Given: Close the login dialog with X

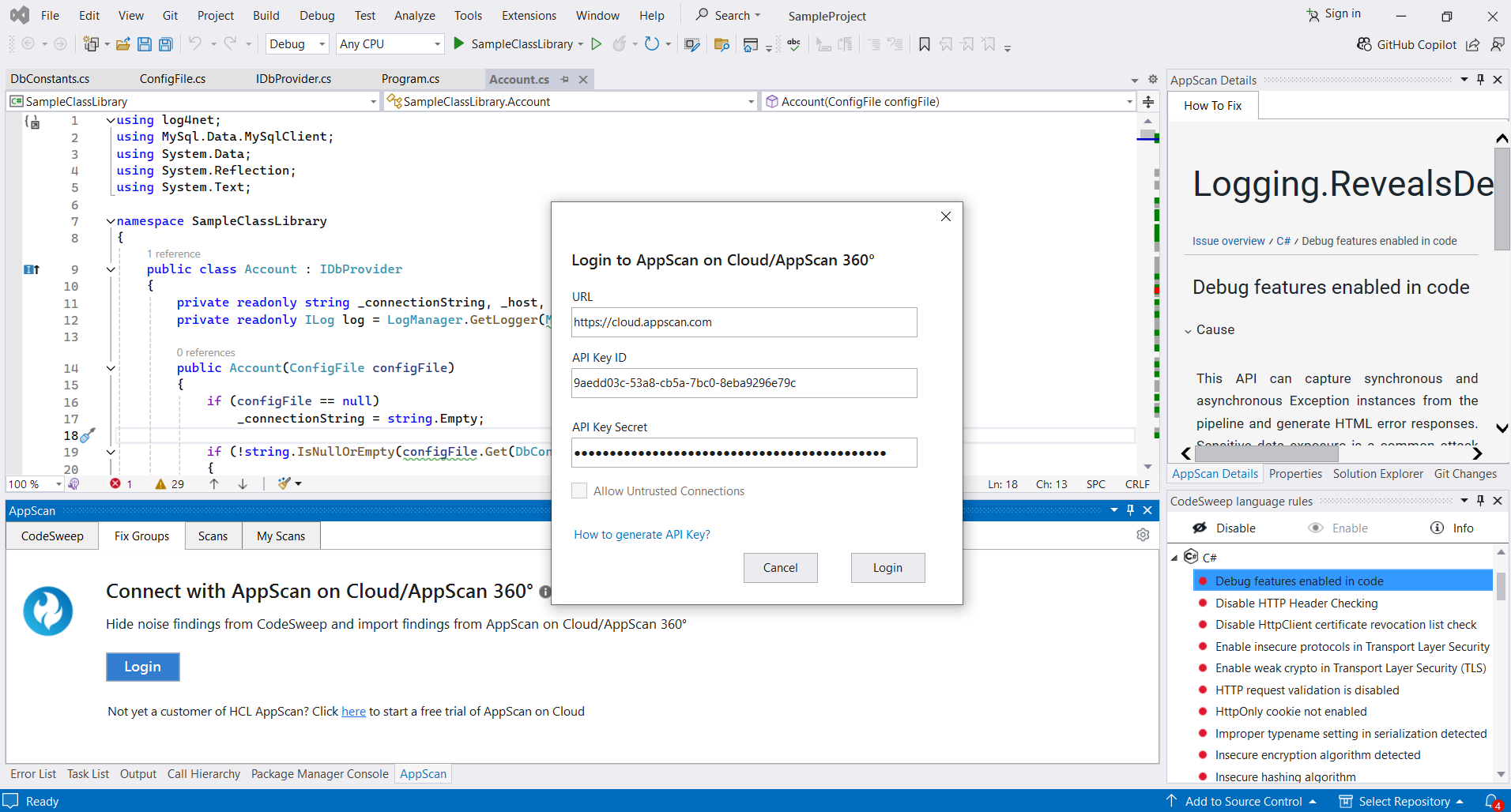Looking at the screenshot, I should click(x=945, y=216).
